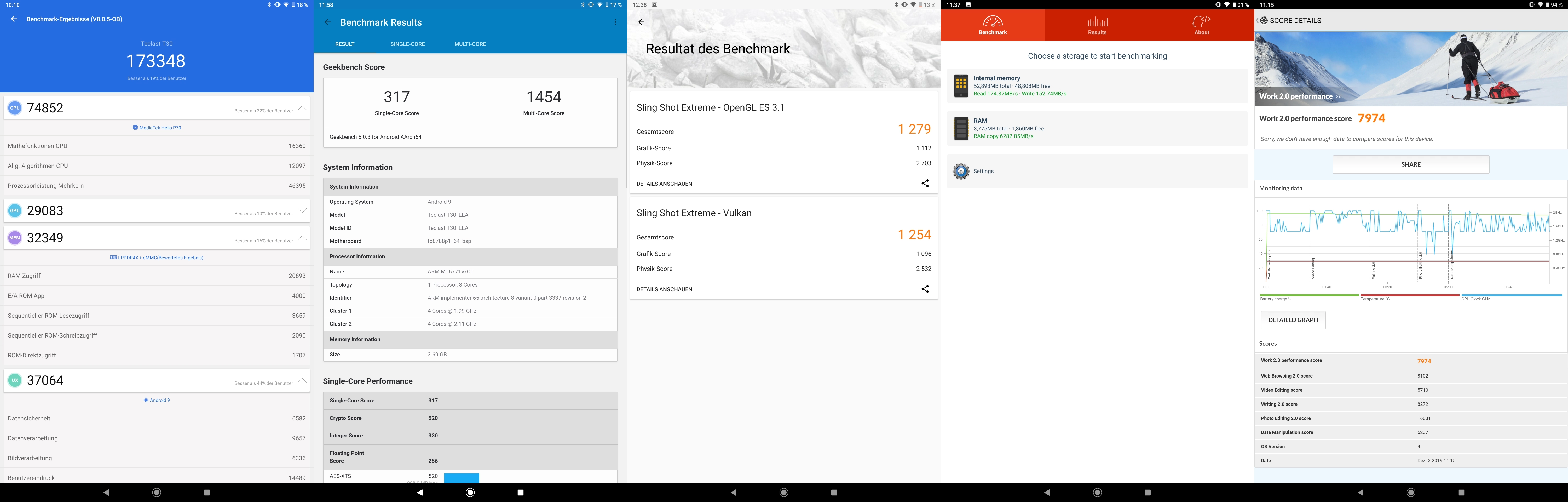Click DETAILS ANSCHAUEN under Vulkan
Viewport: 1568px width, 502px height.
[664, 289]
